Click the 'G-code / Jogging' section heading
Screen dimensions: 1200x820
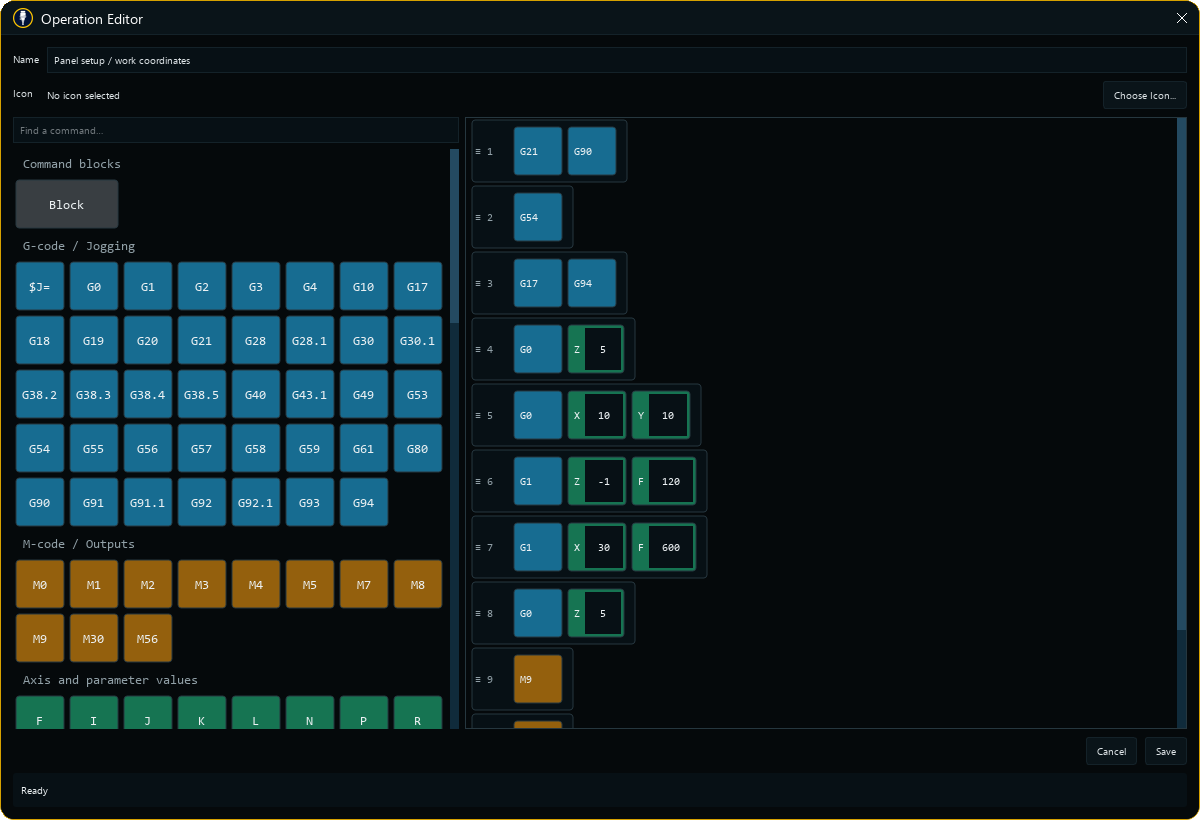[x=79, y=246]
